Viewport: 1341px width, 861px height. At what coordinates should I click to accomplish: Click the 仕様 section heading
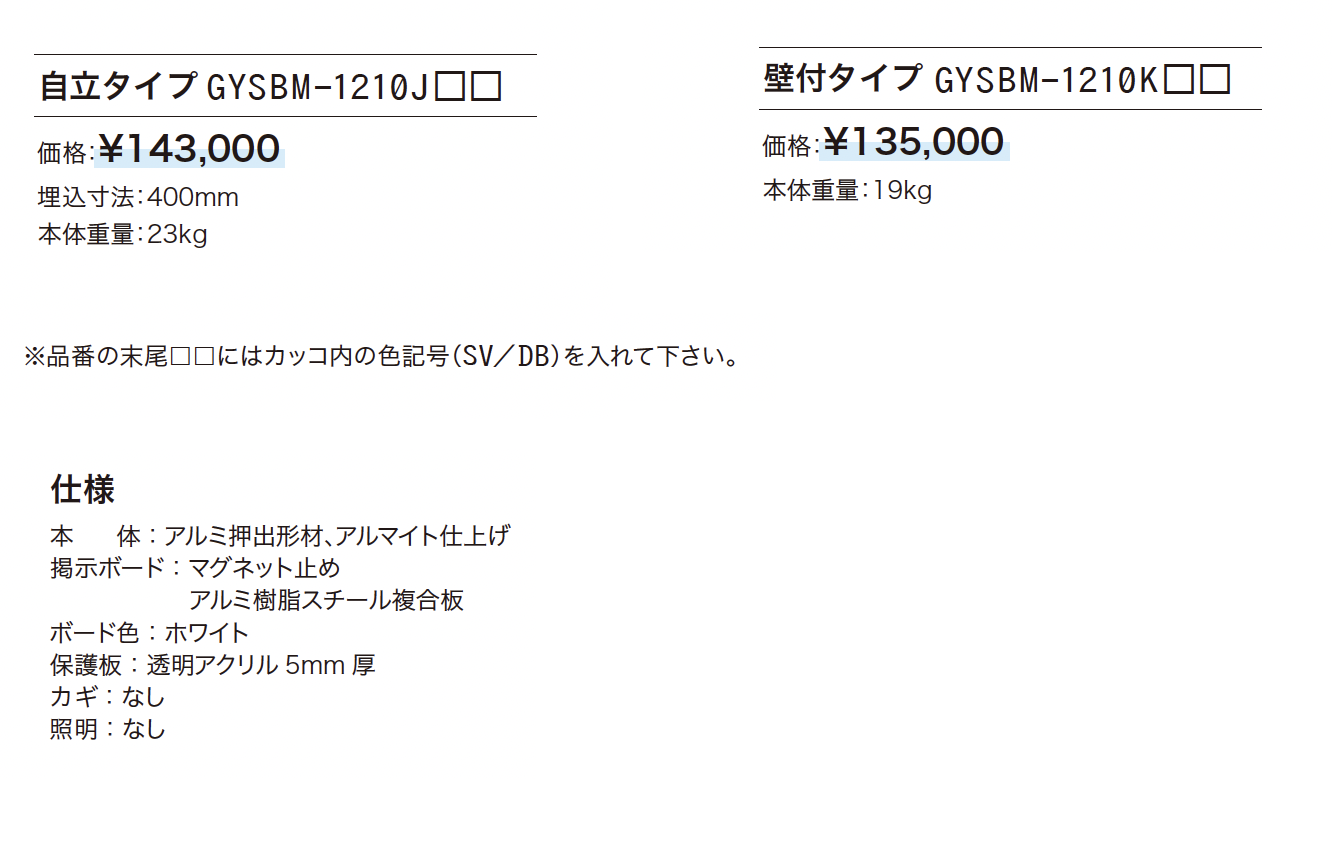[x=83, y=489]
